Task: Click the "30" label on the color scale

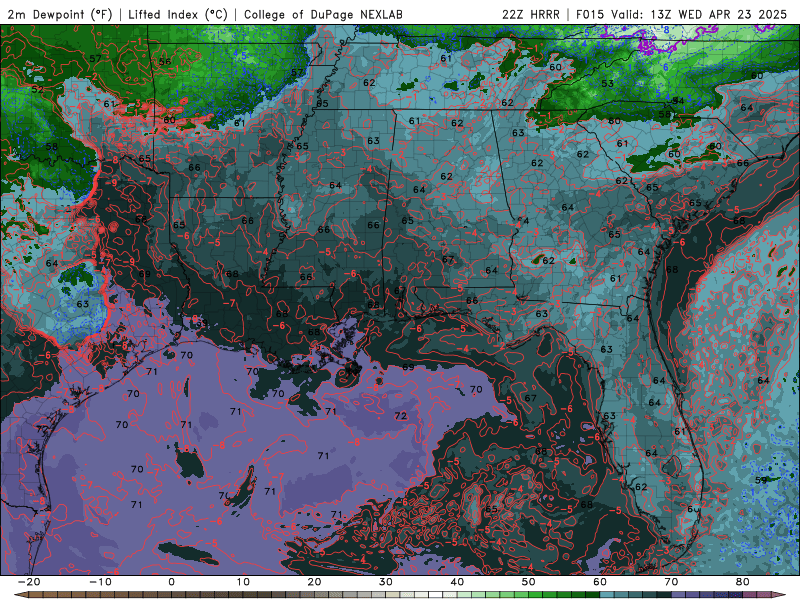Action: (386, 582)
